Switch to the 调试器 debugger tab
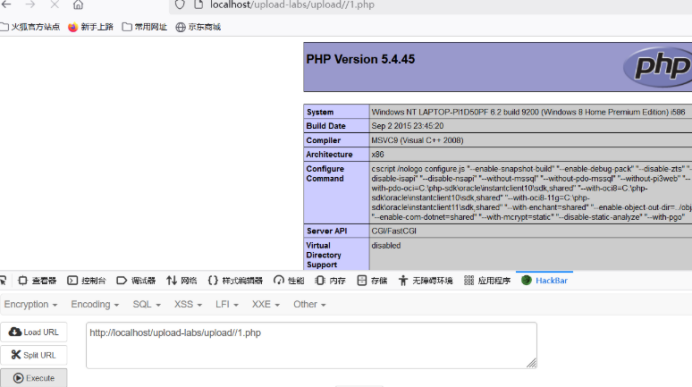692x387 pixels. tap(136, 280)
